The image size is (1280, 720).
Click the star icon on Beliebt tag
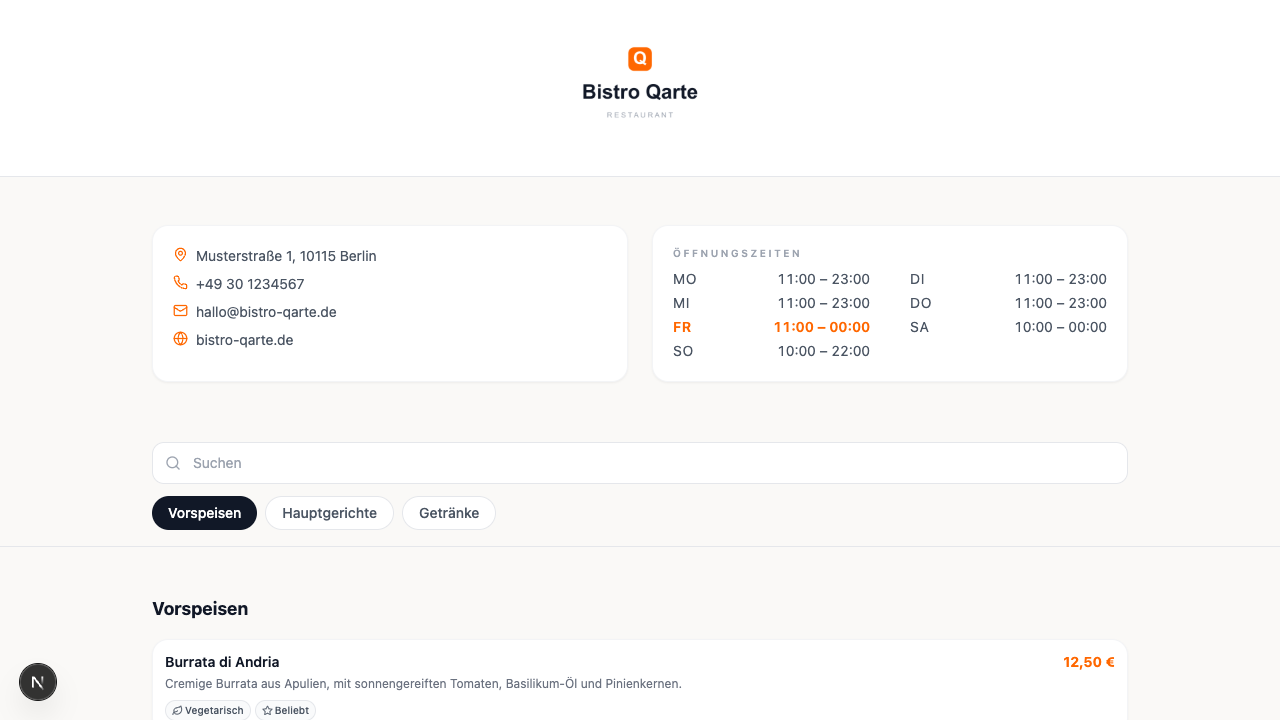(267, 710)
